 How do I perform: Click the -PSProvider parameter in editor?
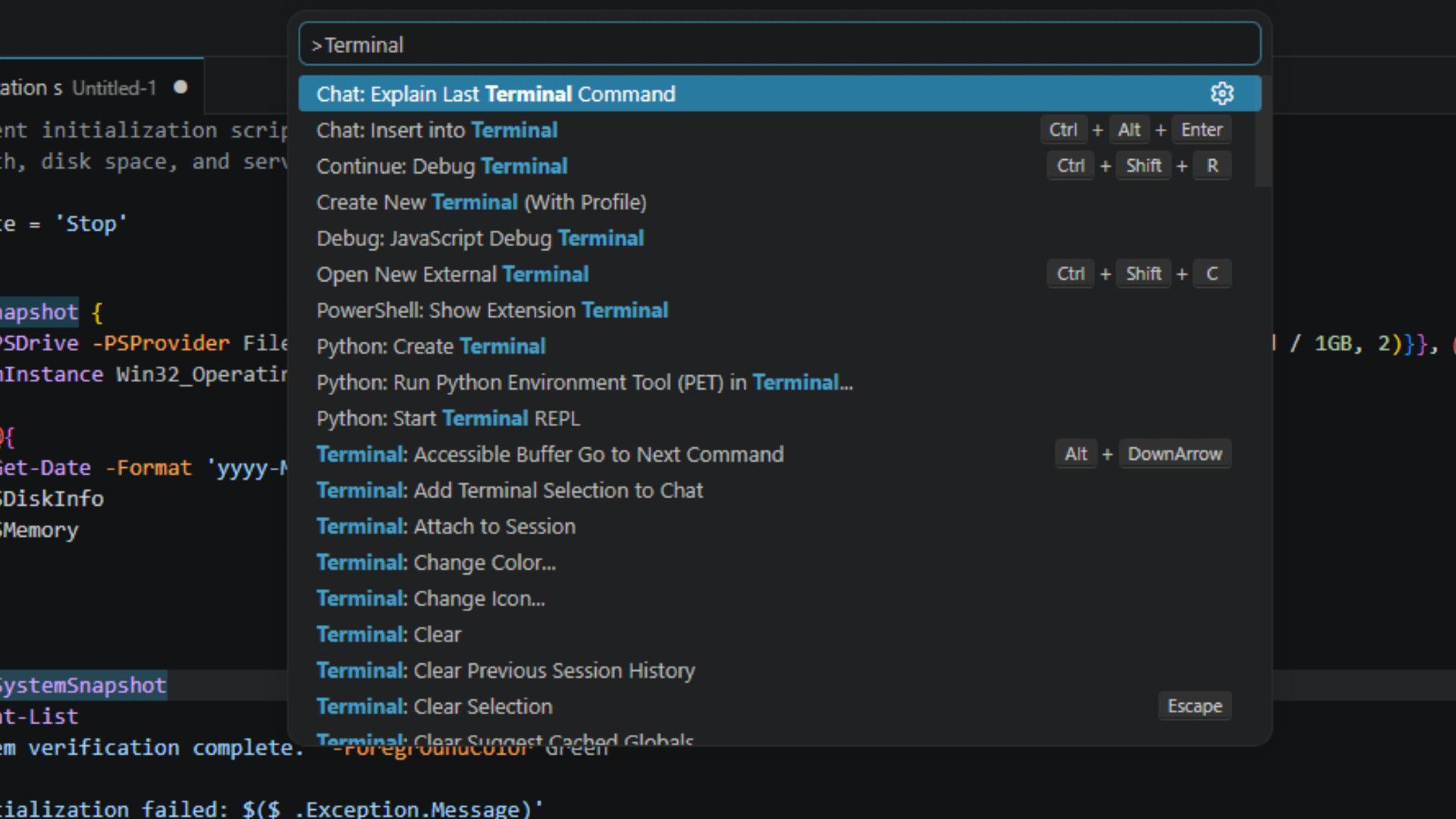pyautogui.click(x=160, y=343)
